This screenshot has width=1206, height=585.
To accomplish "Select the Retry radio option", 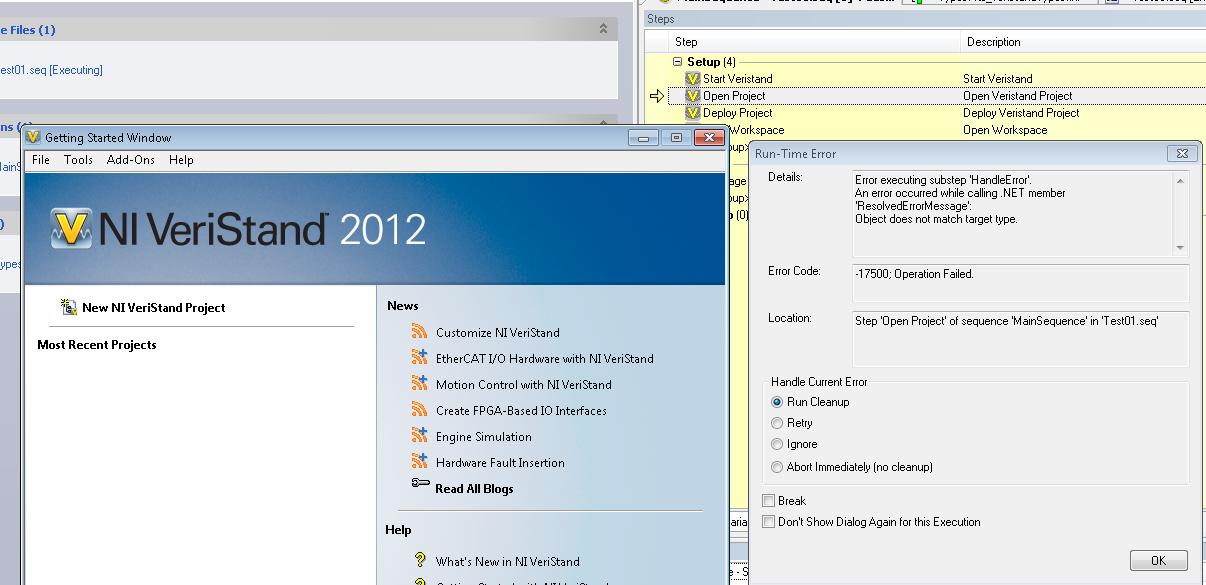I will 777,423.
